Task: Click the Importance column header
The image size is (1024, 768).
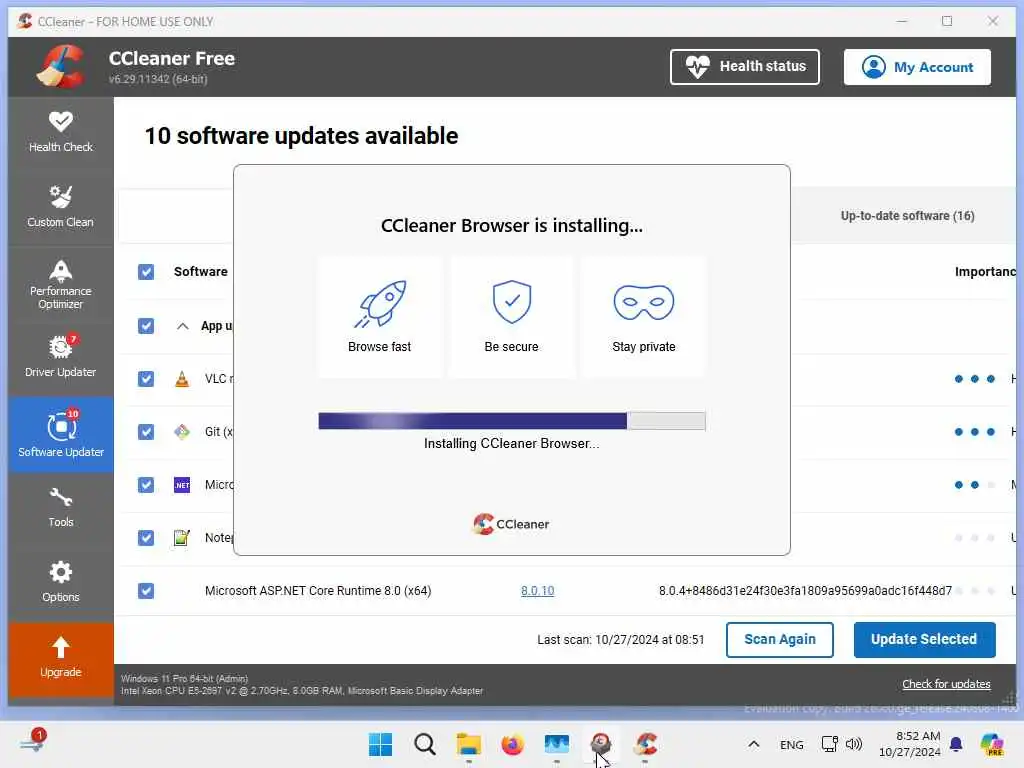Action: (x=985, y=272)
